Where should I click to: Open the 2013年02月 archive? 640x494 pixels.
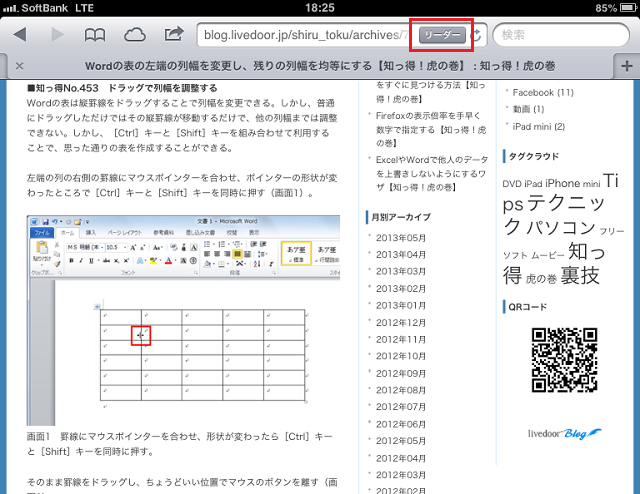[400, 289]
